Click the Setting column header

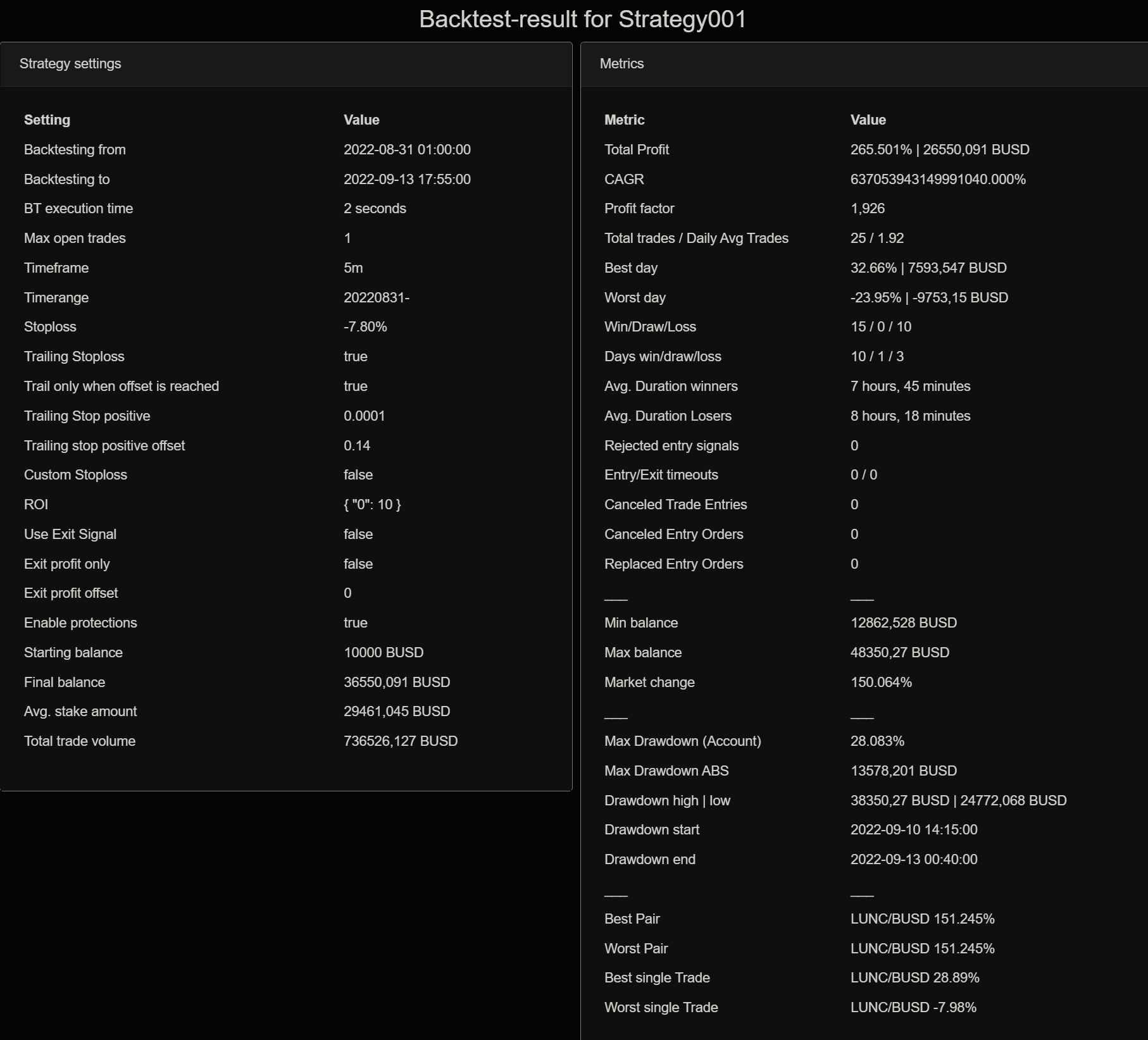47,120
